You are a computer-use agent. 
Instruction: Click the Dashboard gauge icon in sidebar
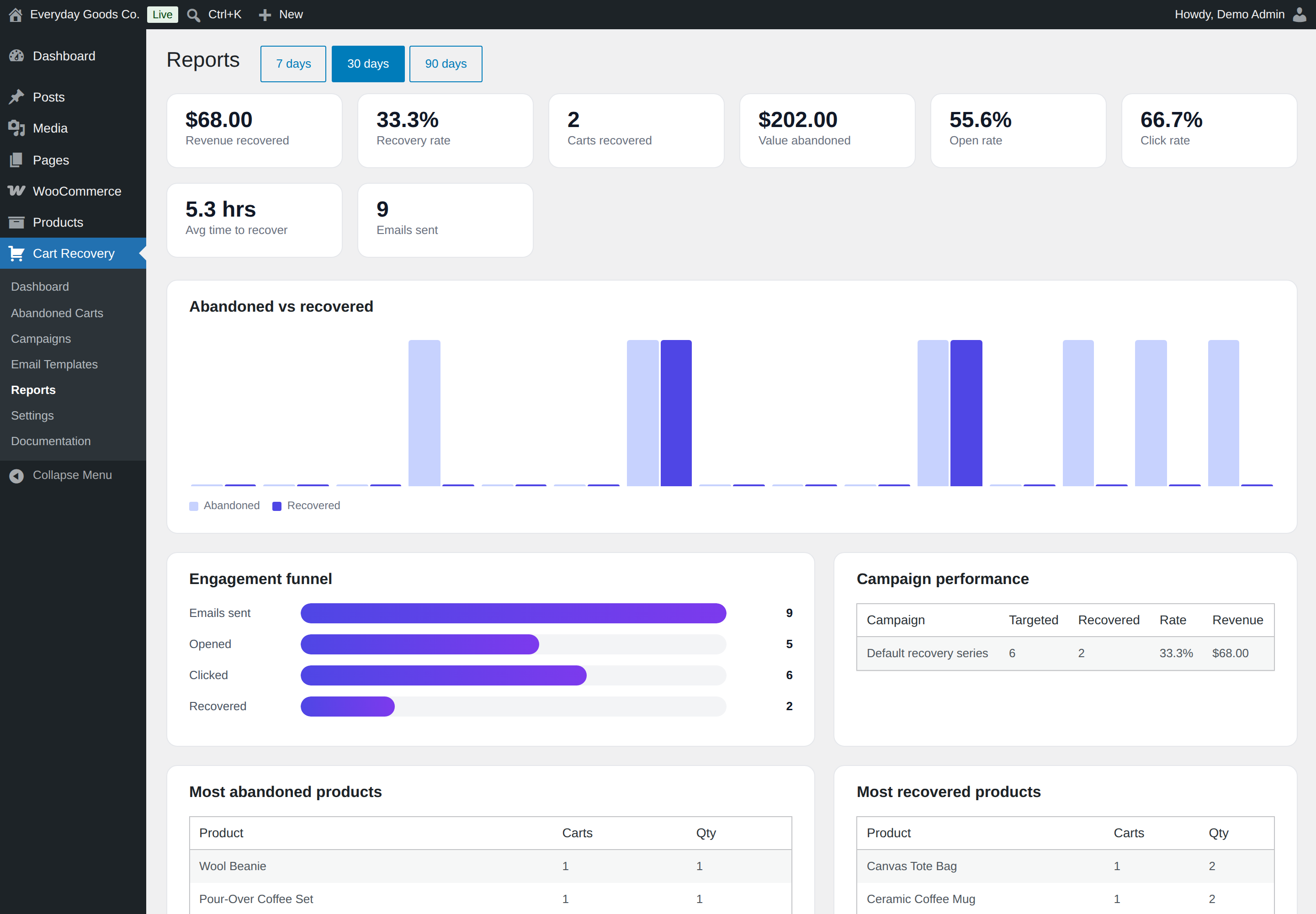click(x=16, y=56)
